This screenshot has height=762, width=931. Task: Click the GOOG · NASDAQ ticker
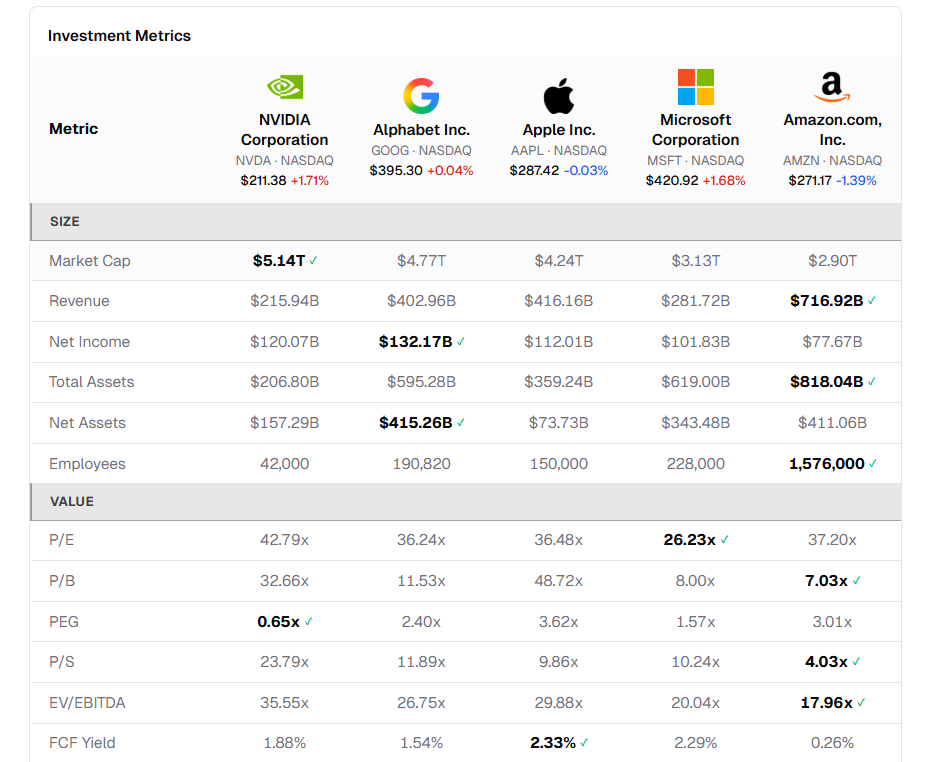tap(421, 150)
